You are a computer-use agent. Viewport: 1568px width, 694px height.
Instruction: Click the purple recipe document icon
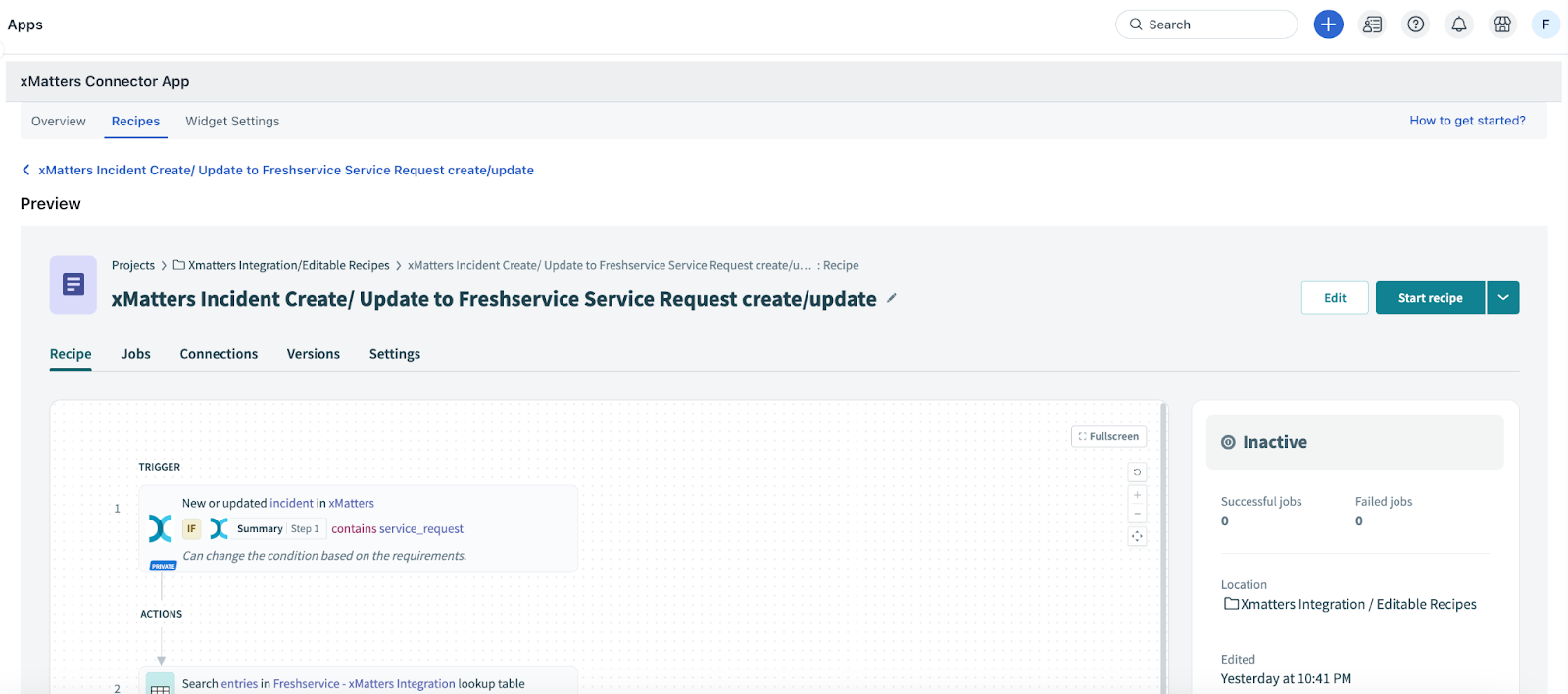click(x=73, y=284)
